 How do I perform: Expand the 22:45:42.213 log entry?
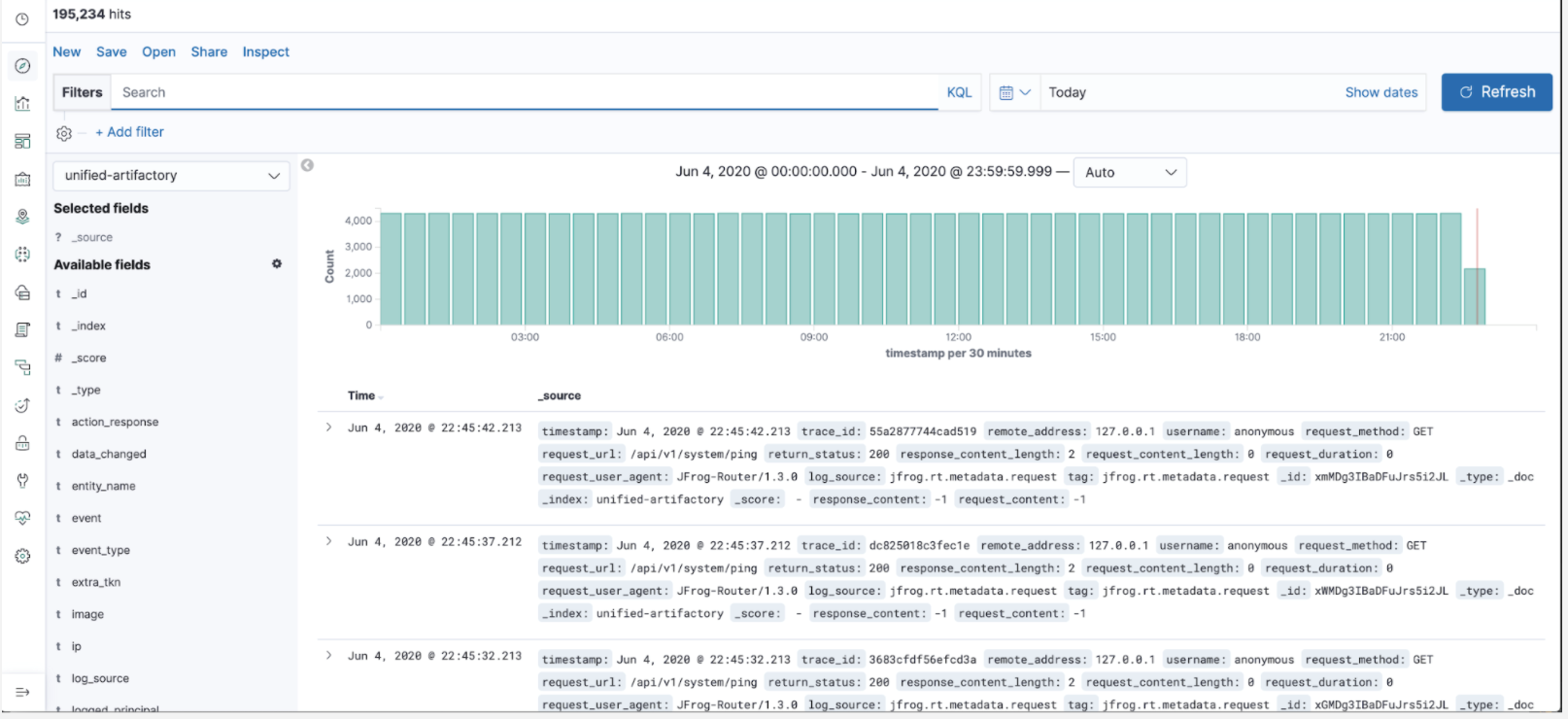[328, 428]
